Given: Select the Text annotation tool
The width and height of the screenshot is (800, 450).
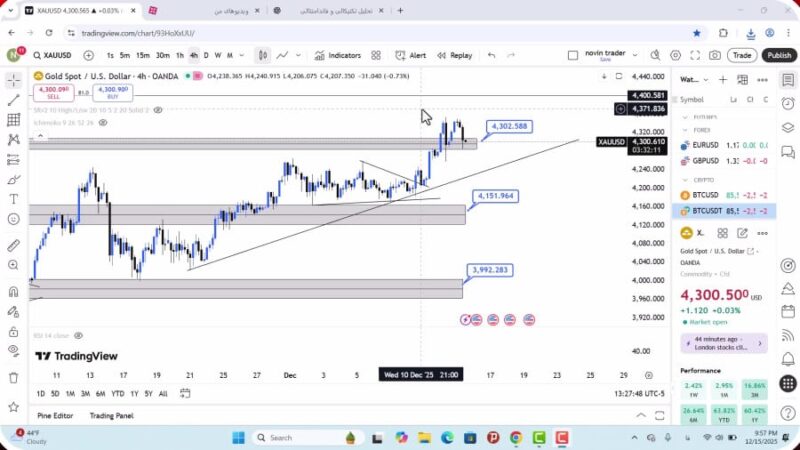Looking at the screenshot, I should [x=13, y=198].
